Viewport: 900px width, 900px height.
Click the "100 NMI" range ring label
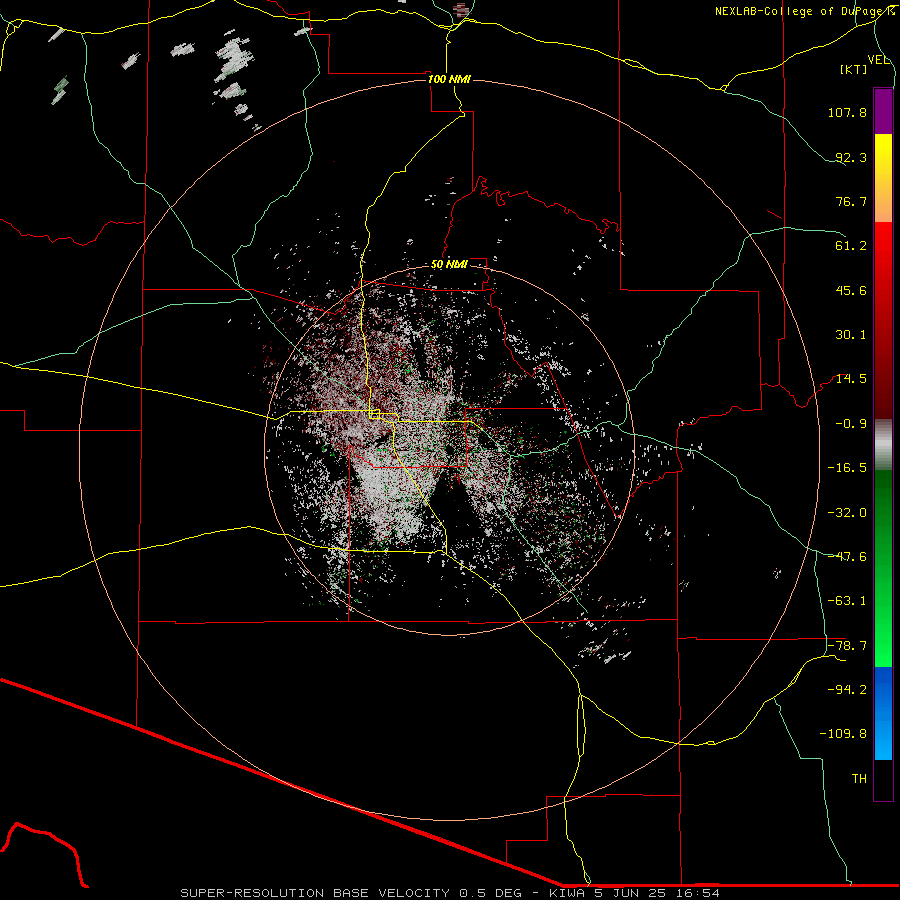449,79
